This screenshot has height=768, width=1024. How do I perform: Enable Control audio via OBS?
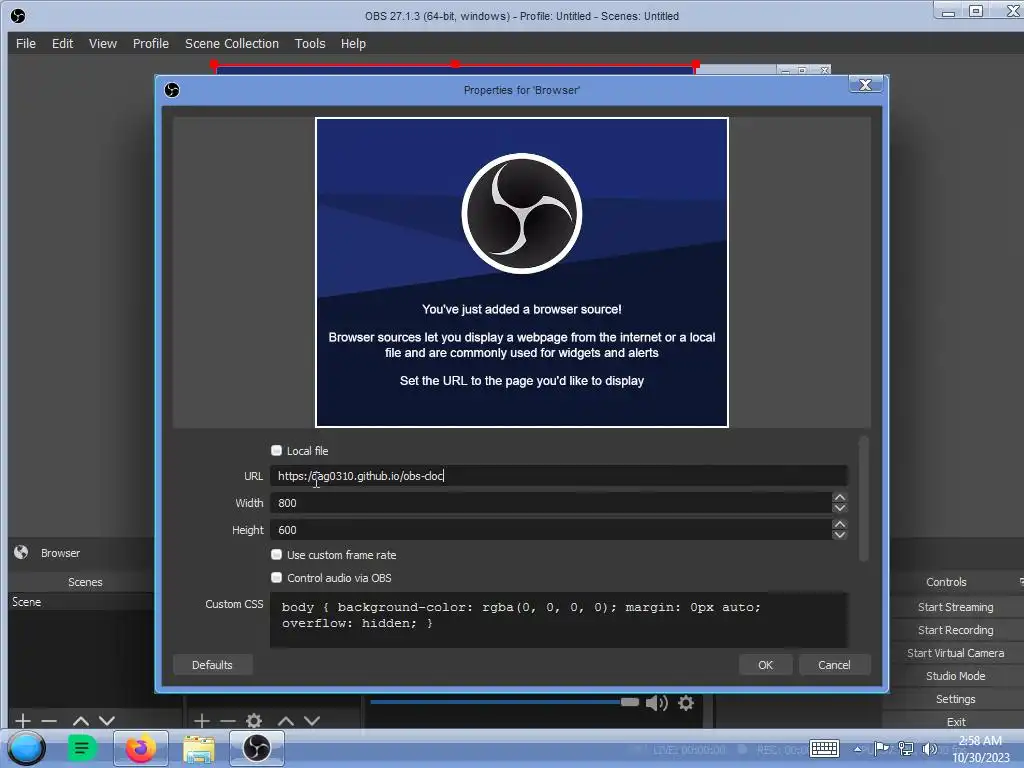click(x=276, y=577)
